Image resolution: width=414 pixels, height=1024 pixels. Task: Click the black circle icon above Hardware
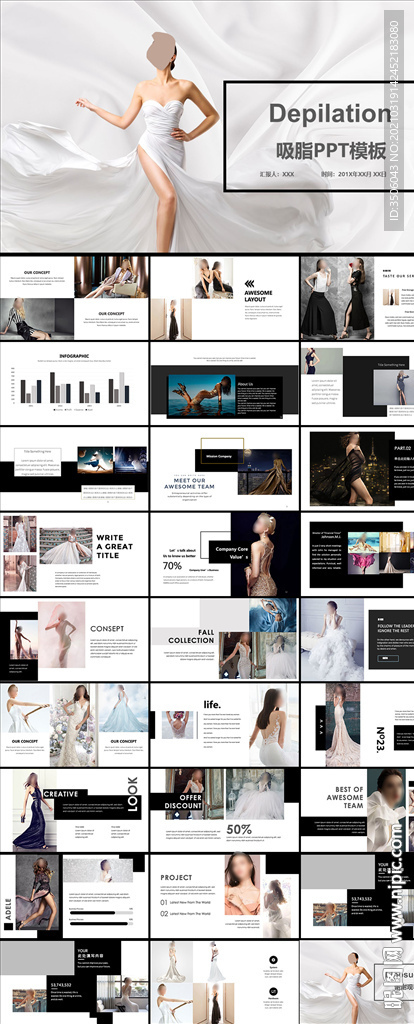(x=274, y=991)
